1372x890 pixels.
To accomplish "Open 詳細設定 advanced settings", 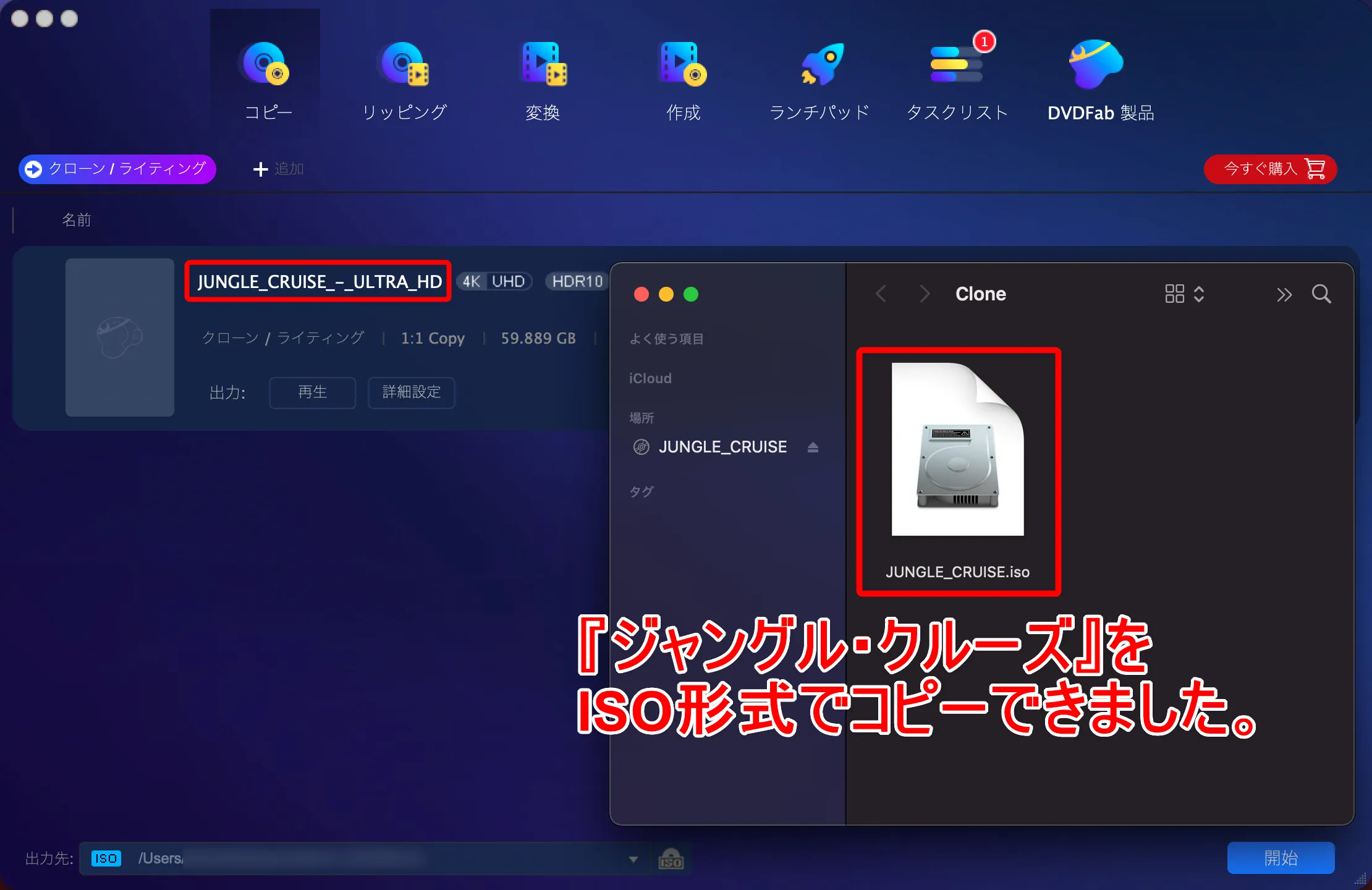I will click(x=412, y=392).
